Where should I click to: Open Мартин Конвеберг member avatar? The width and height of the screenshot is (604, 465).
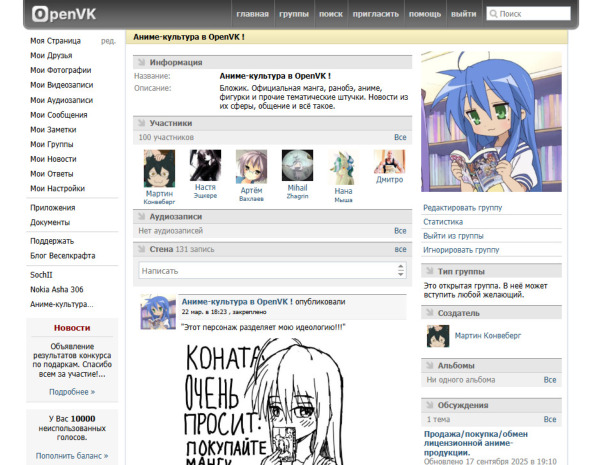159,169
